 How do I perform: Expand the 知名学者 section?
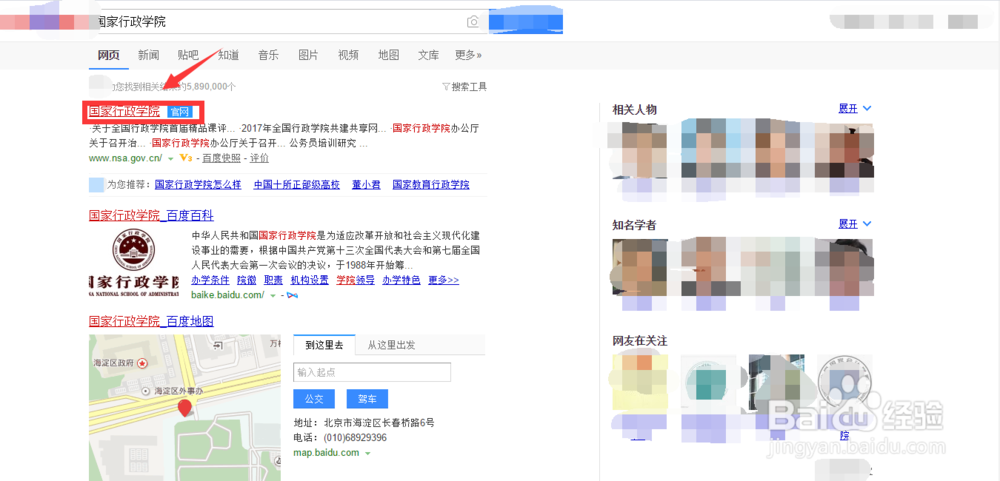tap(855, 224)
